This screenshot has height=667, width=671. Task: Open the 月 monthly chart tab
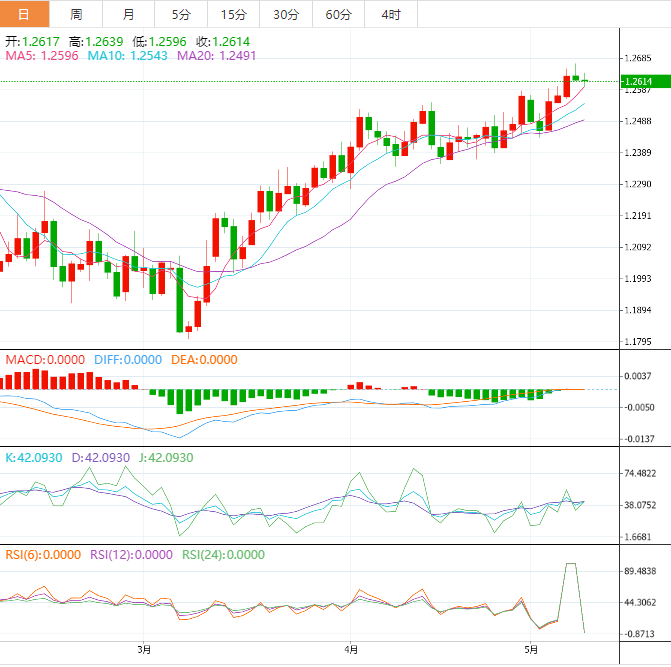point(128,14)
